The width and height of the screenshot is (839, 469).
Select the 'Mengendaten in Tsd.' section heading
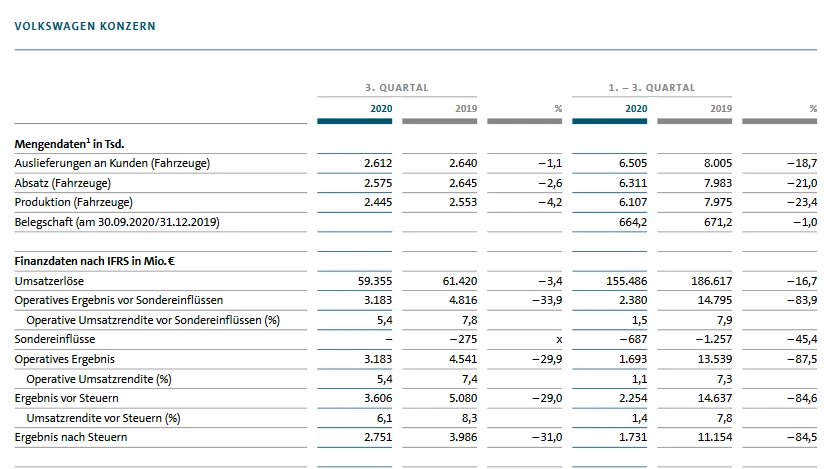69,144
